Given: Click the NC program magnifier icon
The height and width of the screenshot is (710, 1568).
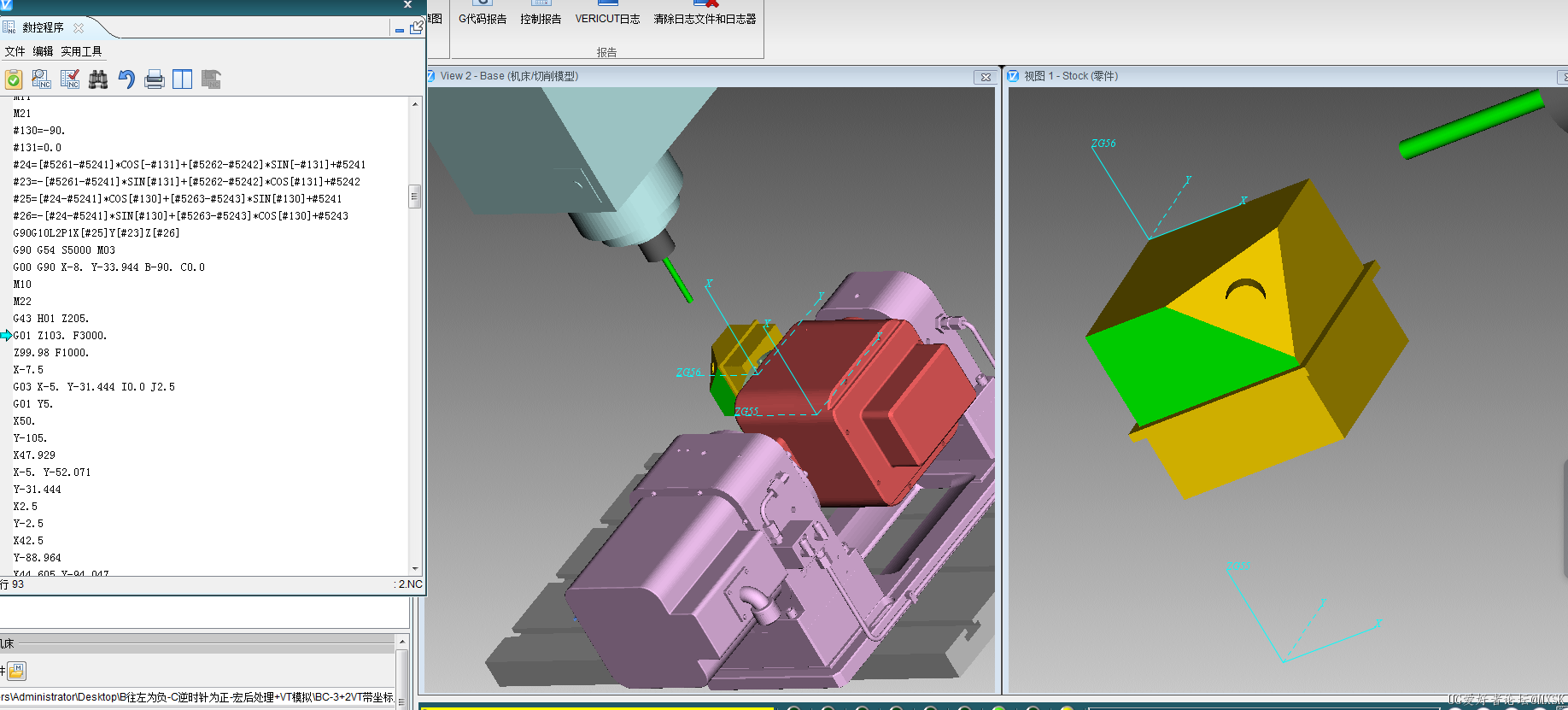Looking at the screenshot, I should click(x=42, y=79).
